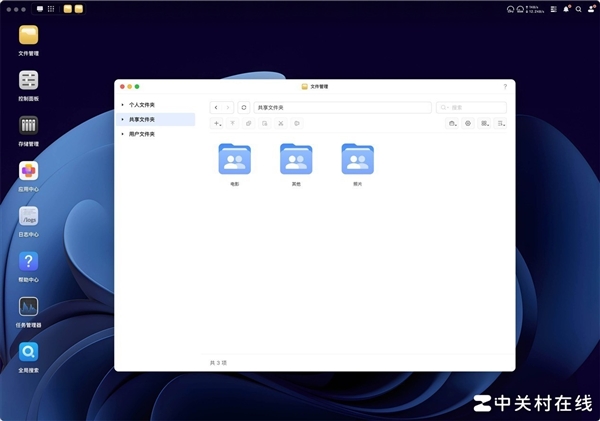Viewport: 600px width, 421px height.
Task: Click the cut scissors toolbar icon
Action: 281,123
